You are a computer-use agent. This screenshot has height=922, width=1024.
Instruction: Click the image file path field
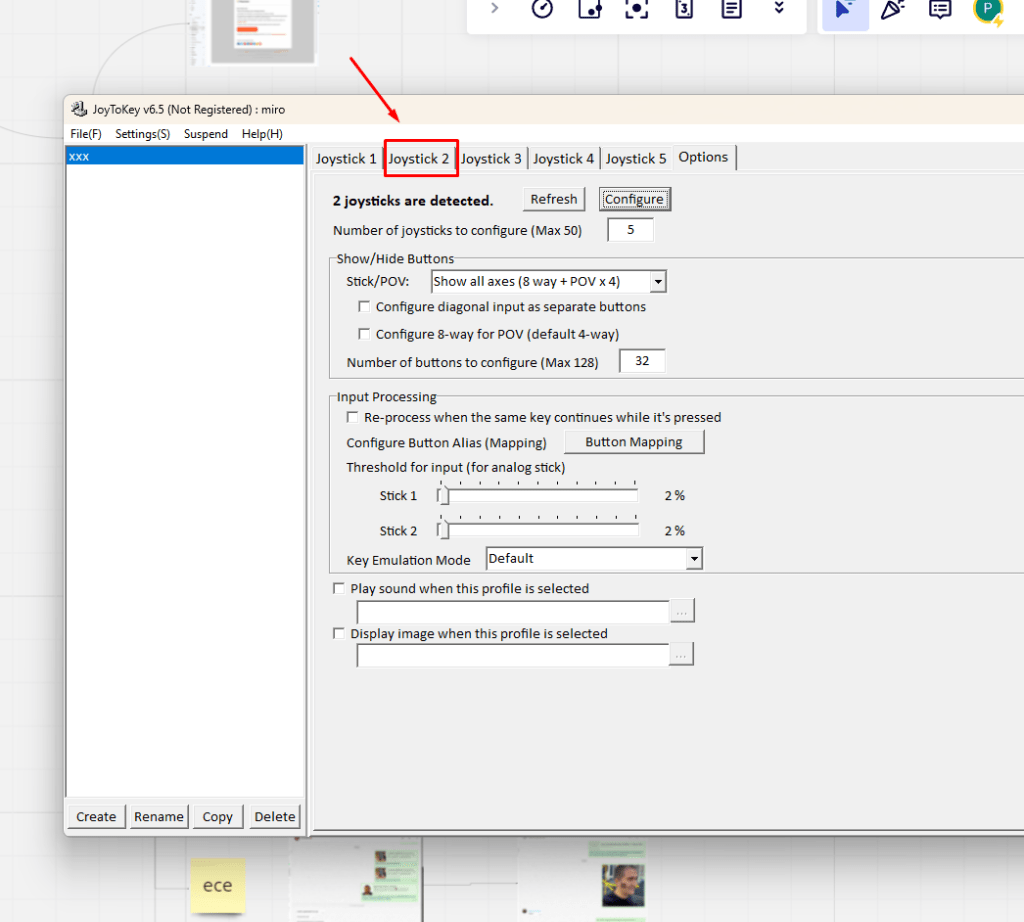tap(513, 655)
